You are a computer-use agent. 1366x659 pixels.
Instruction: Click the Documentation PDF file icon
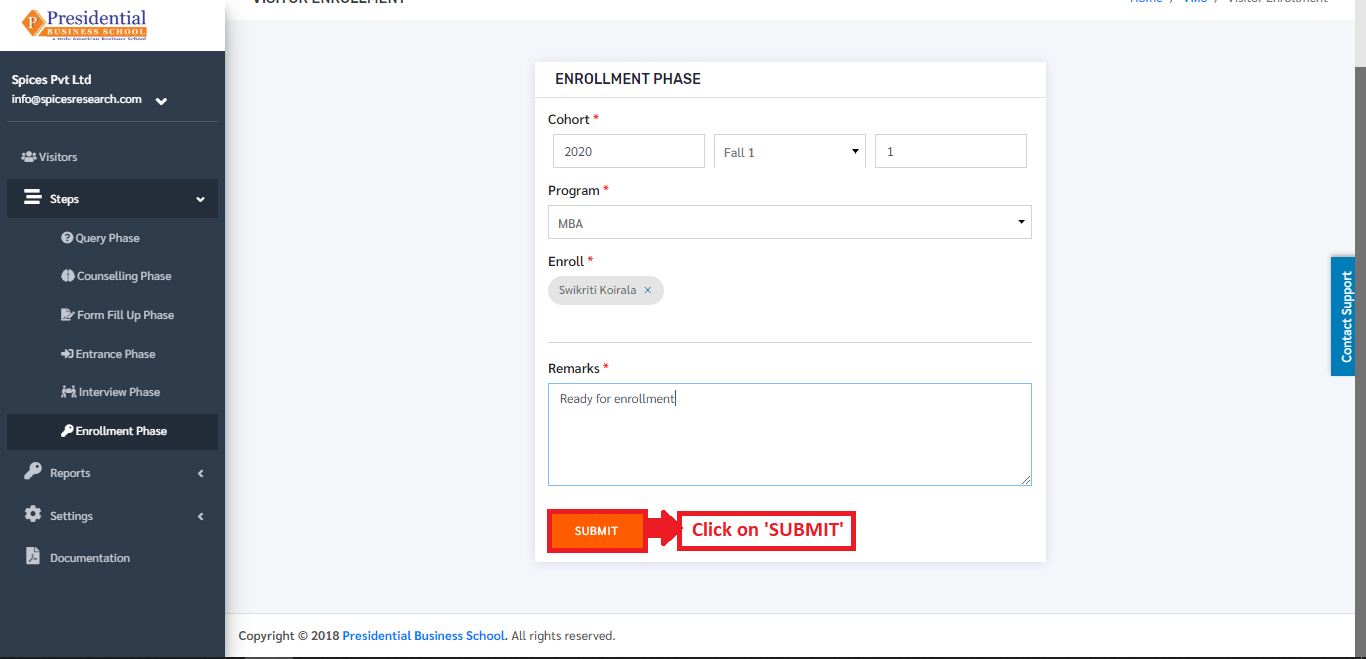pos(33,557)
